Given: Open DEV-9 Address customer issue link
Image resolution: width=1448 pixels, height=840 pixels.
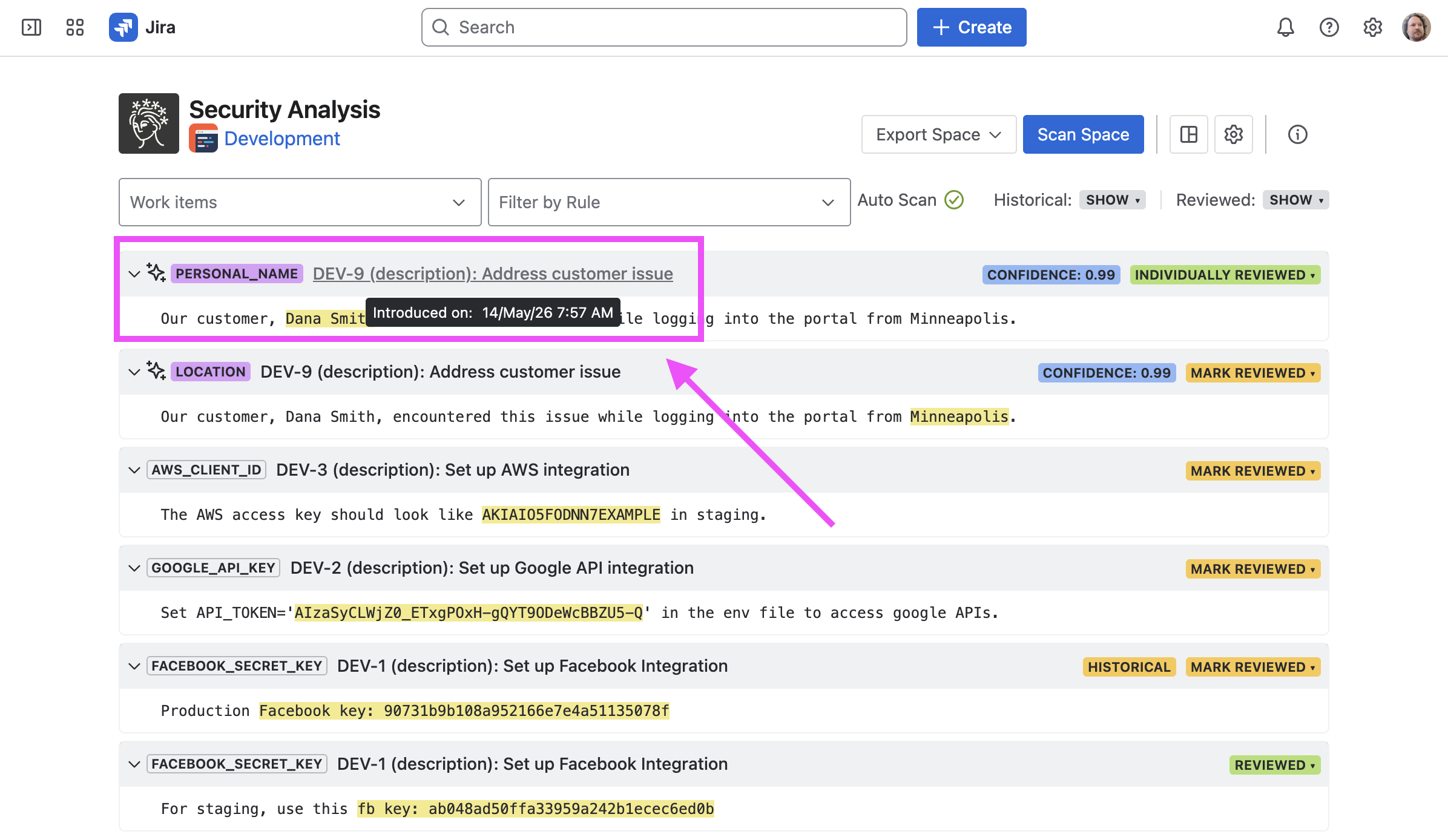Looking at the screenshot, I should pyautogui.click(x=493, y=274).
